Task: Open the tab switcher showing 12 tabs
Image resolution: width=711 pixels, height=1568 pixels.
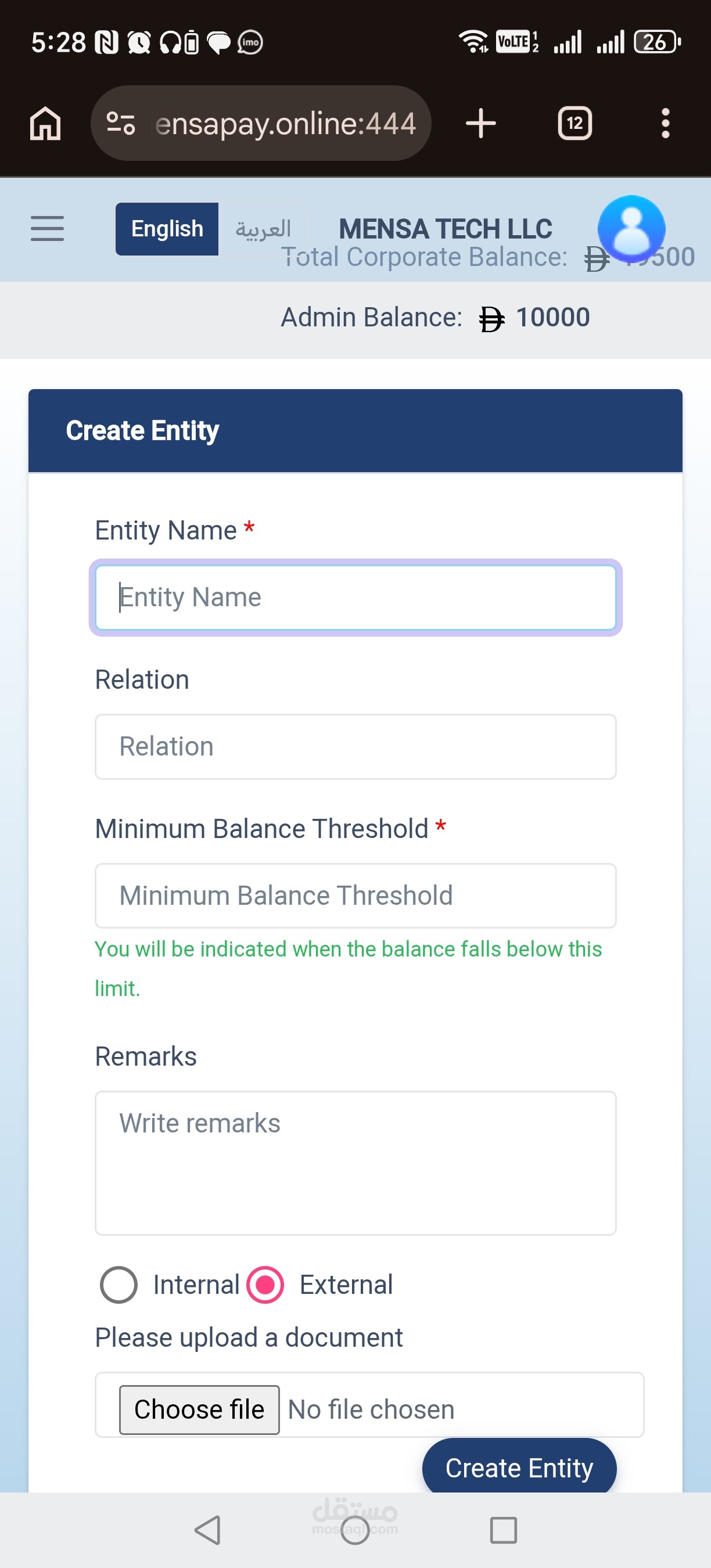Action: pos(574,124)
